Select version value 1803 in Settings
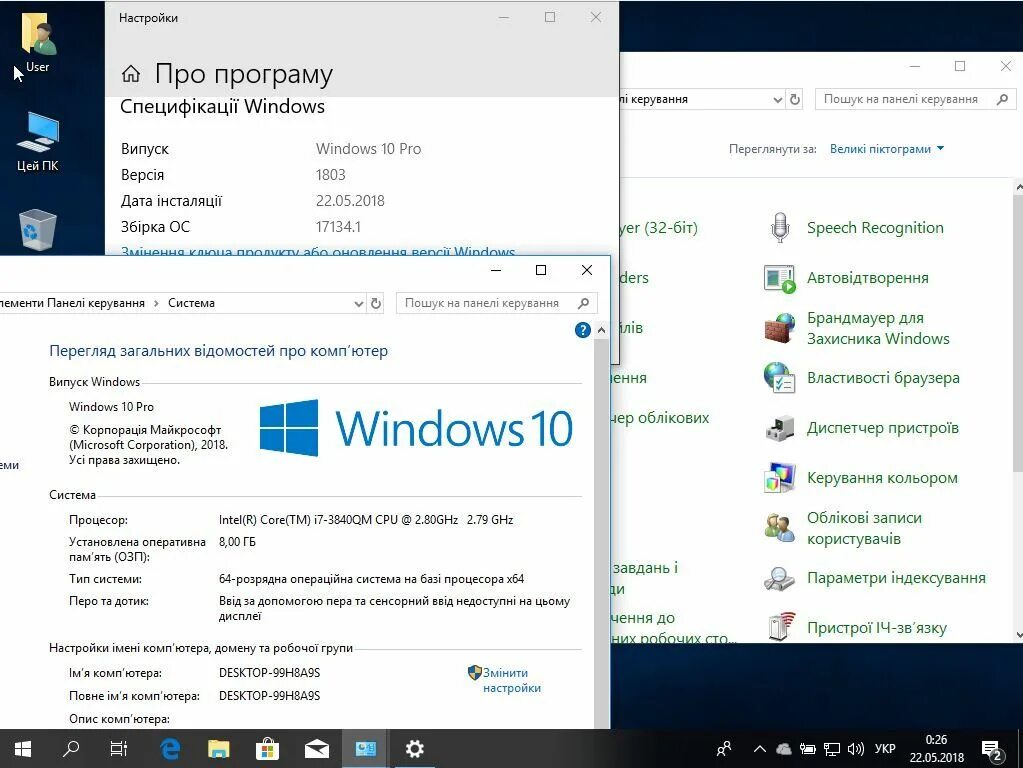 point(331,175)
